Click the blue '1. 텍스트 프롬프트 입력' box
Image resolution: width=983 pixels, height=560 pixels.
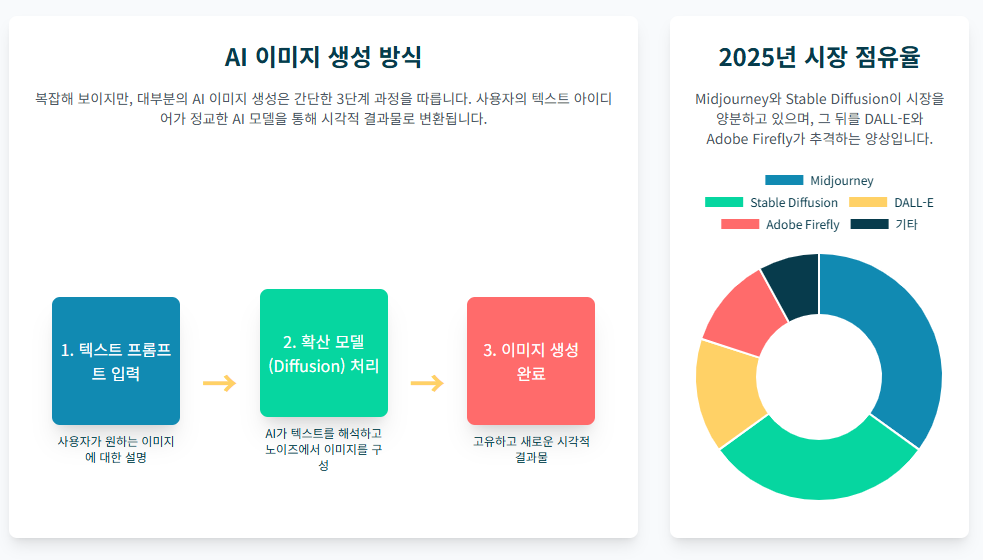(x=116, y=361)
